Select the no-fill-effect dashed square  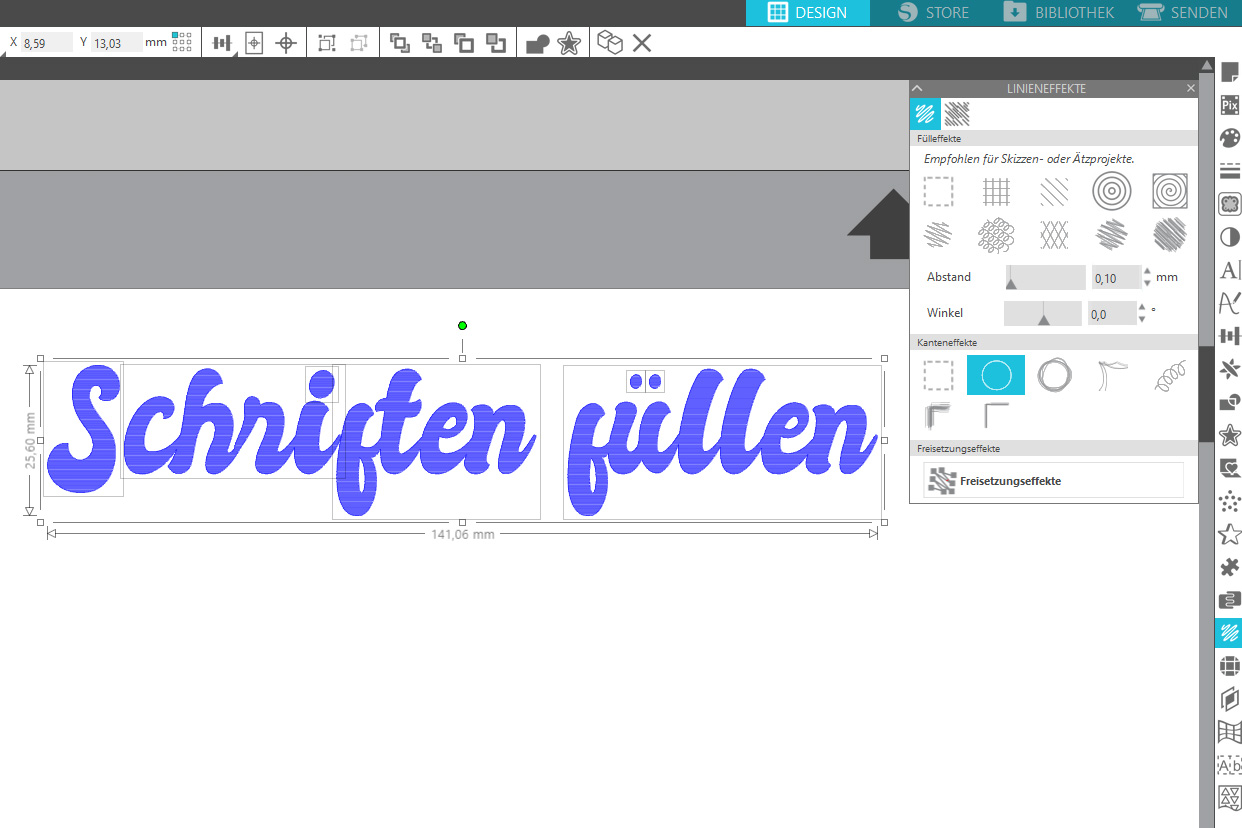(x=938, y=190)
